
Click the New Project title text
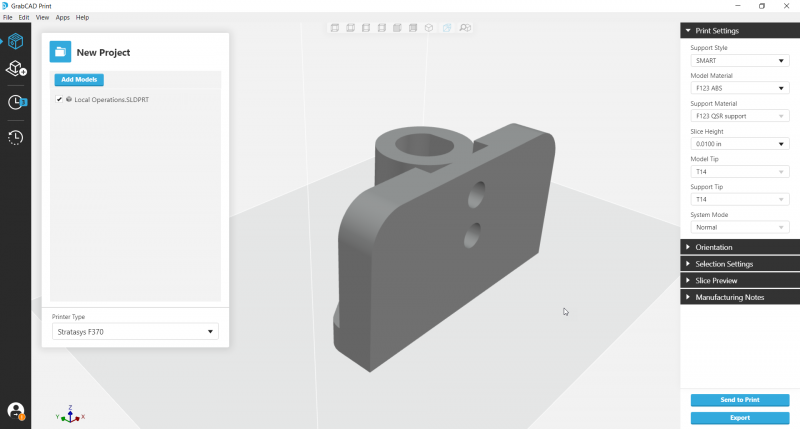103,53
